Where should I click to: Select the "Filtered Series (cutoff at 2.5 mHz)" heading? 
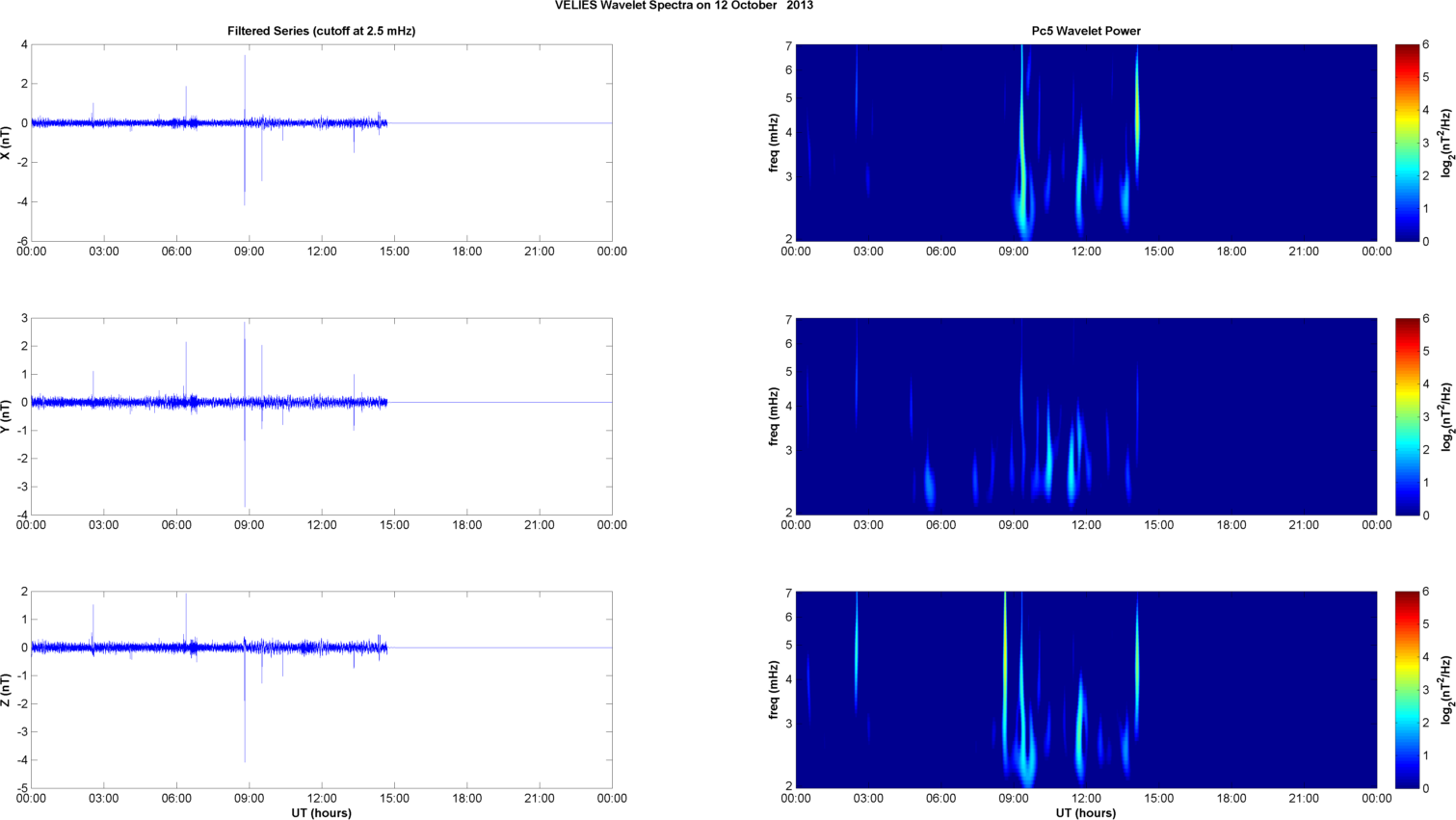(x=321, y=31)
